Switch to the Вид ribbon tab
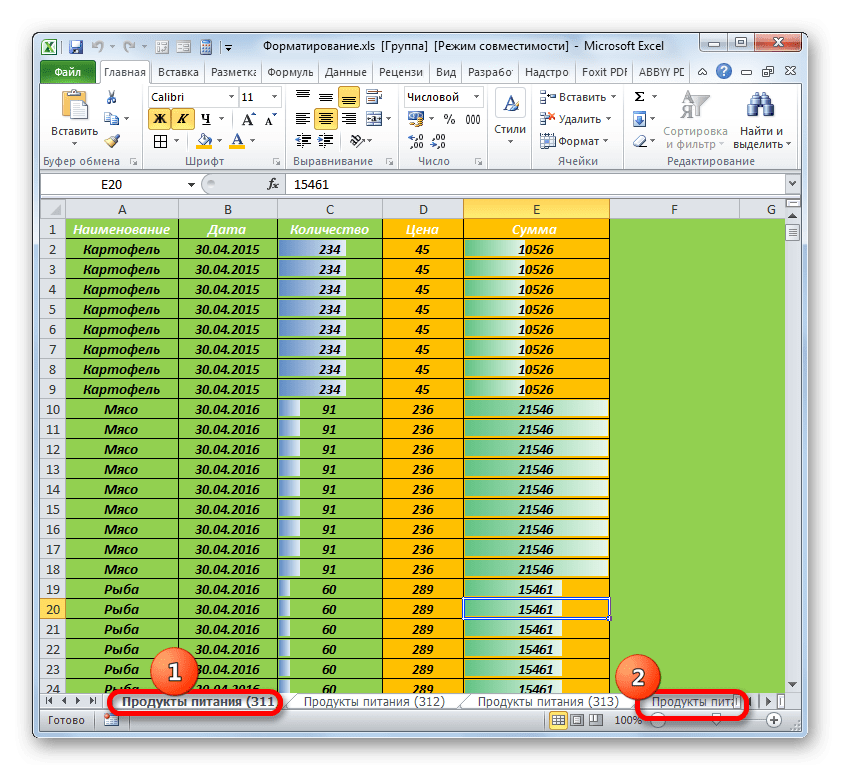The width and height of the screenshot is (841, 771). (x=446, y=72)
